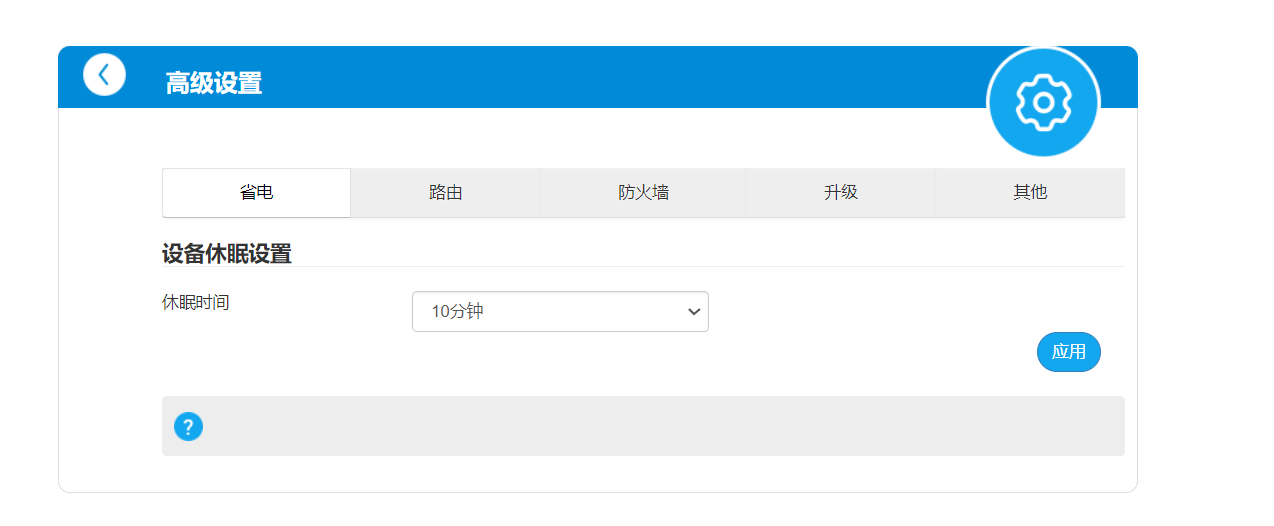This screenshot has width=1274, height=526.
Task: Switch to the 省电 tab
Action: coord(256,193)
